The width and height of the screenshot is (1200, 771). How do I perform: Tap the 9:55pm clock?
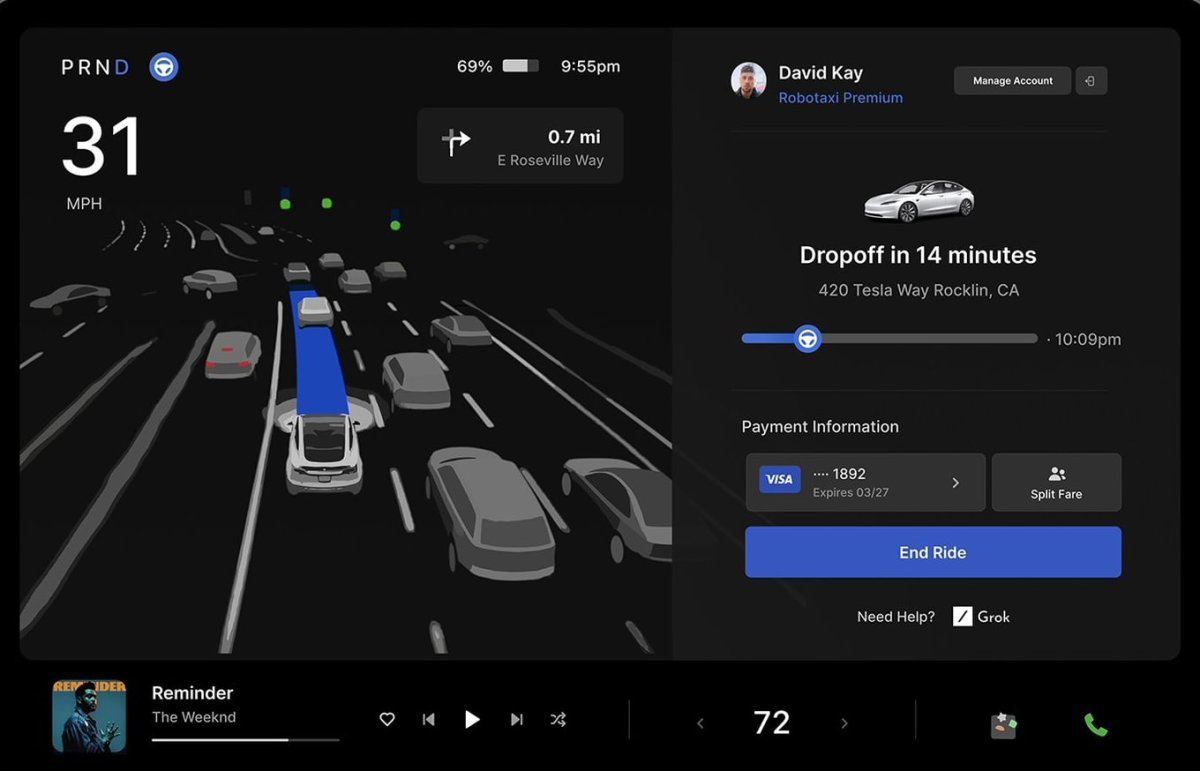590,66
